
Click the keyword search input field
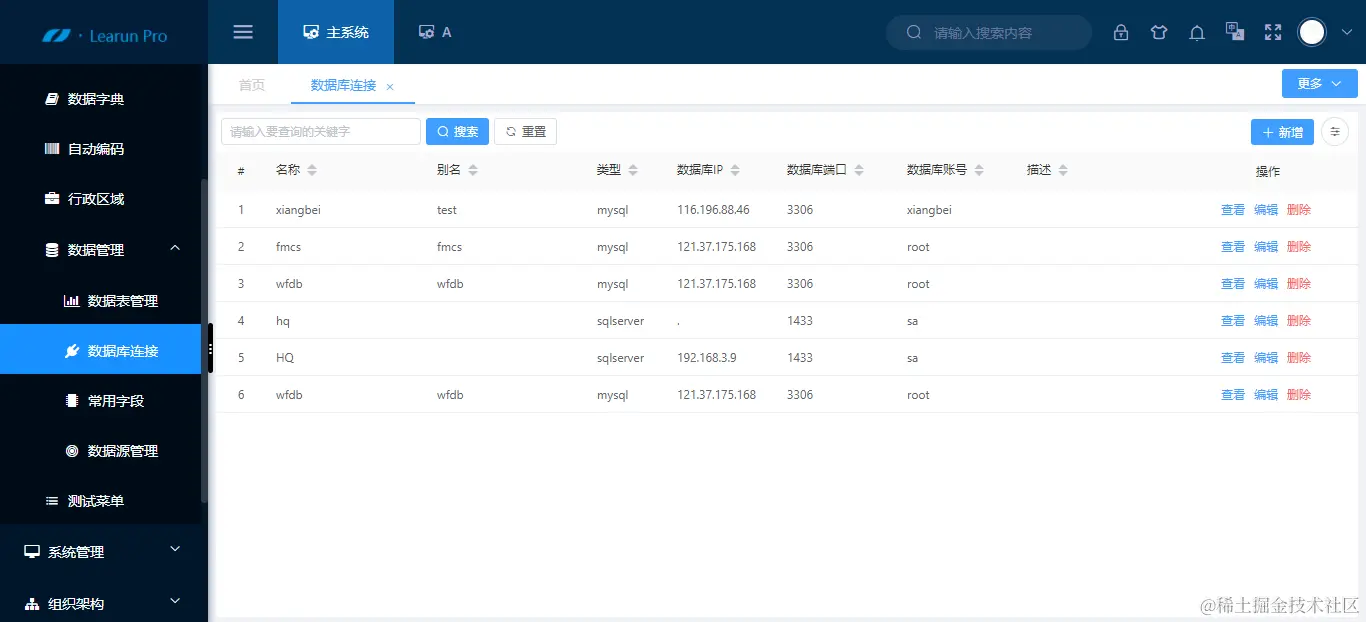(x=320, y=131)
